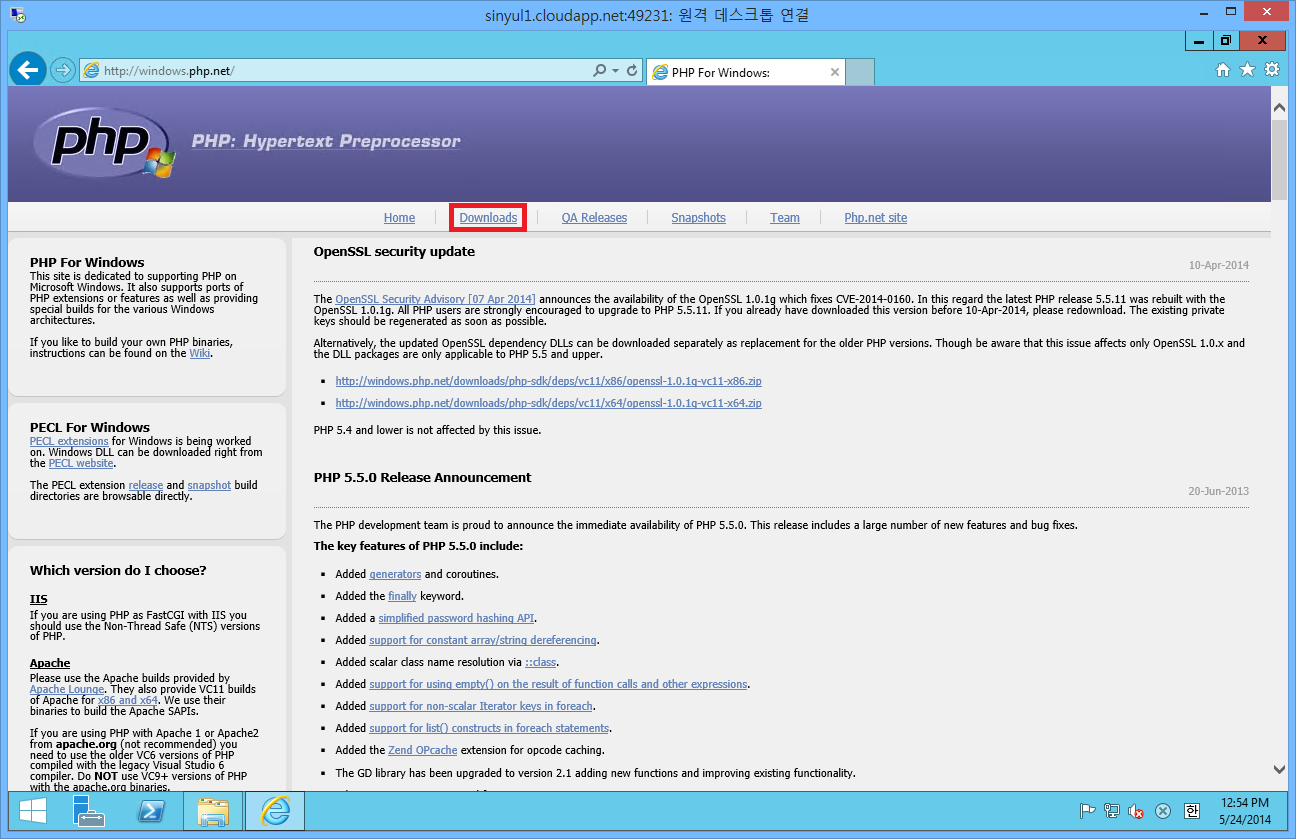
Task: Open the Windows Start button
Action: [33, 811]
